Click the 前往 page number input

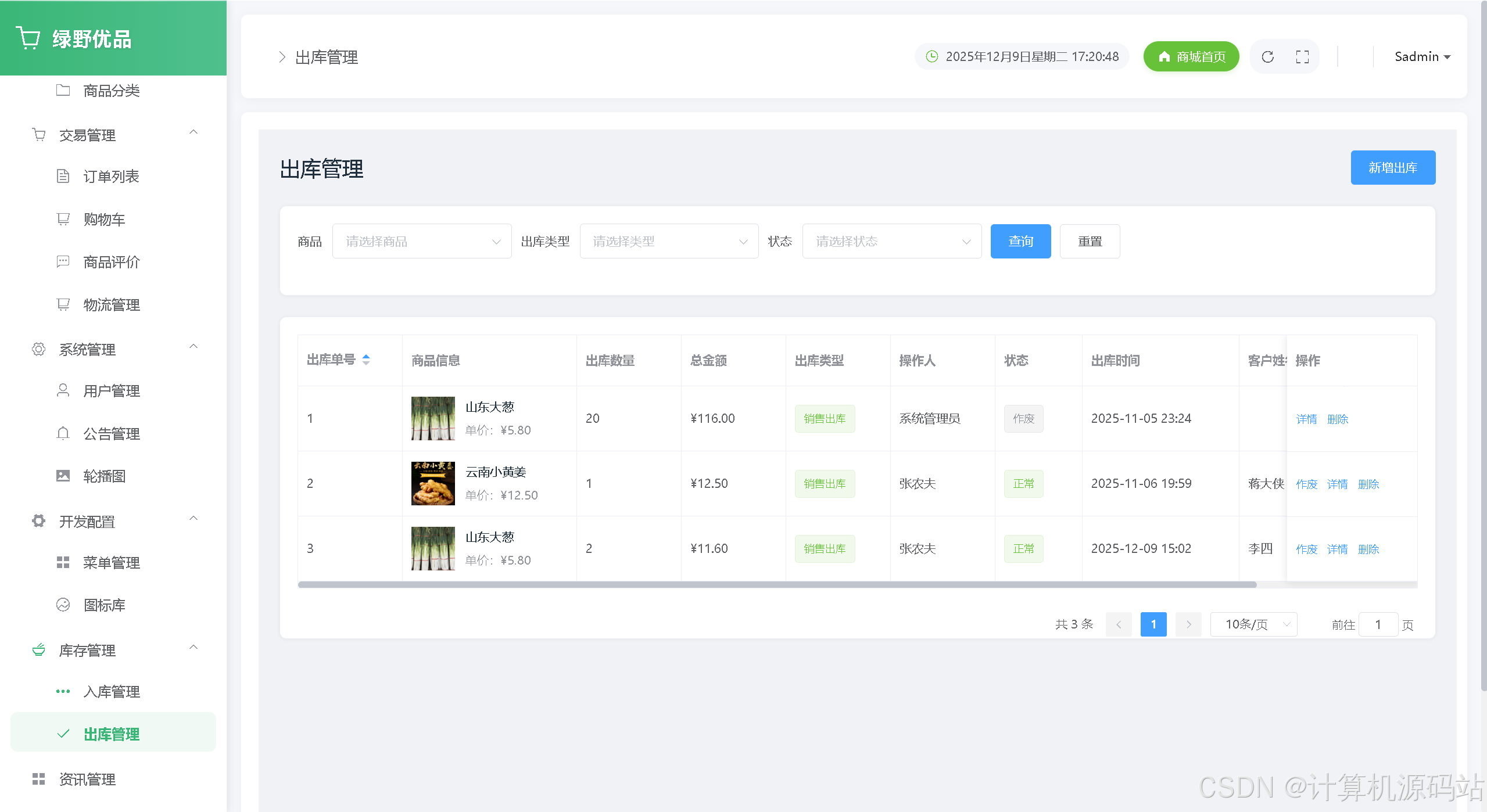pyautogui.click(x=1377, y=624)
